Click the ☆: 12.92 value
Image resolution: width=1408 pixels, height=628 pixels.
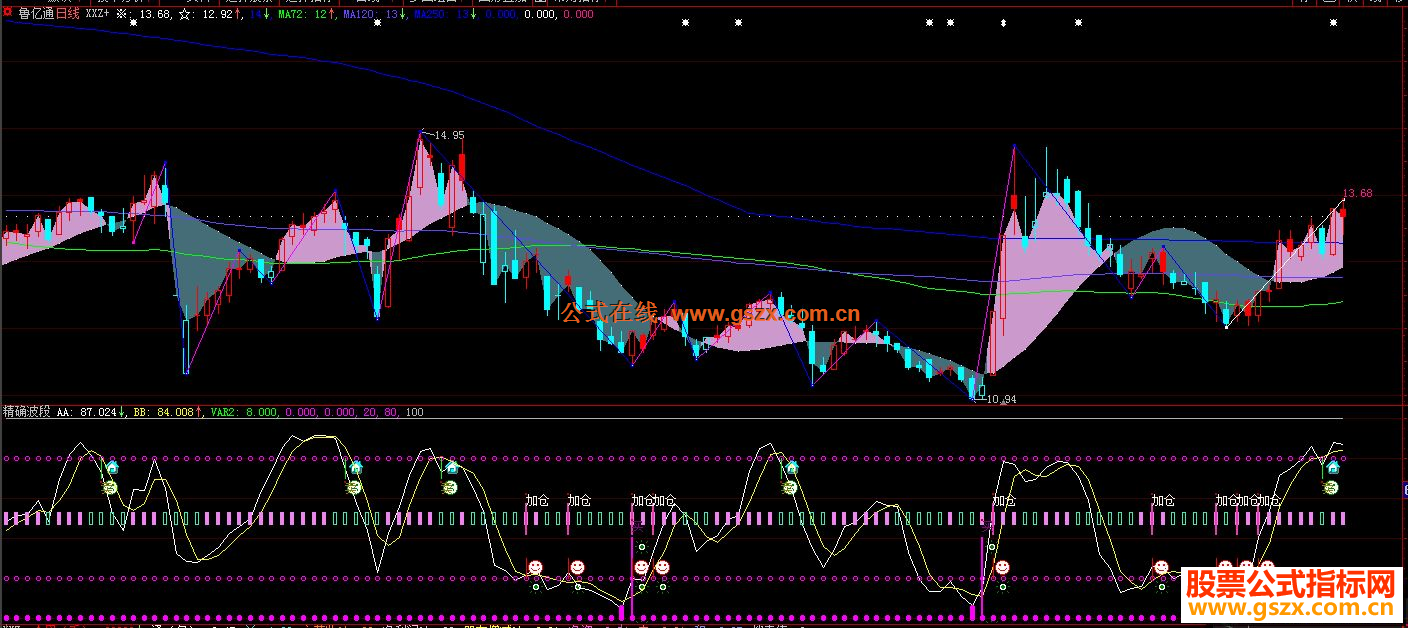click(x=207, y=14)
